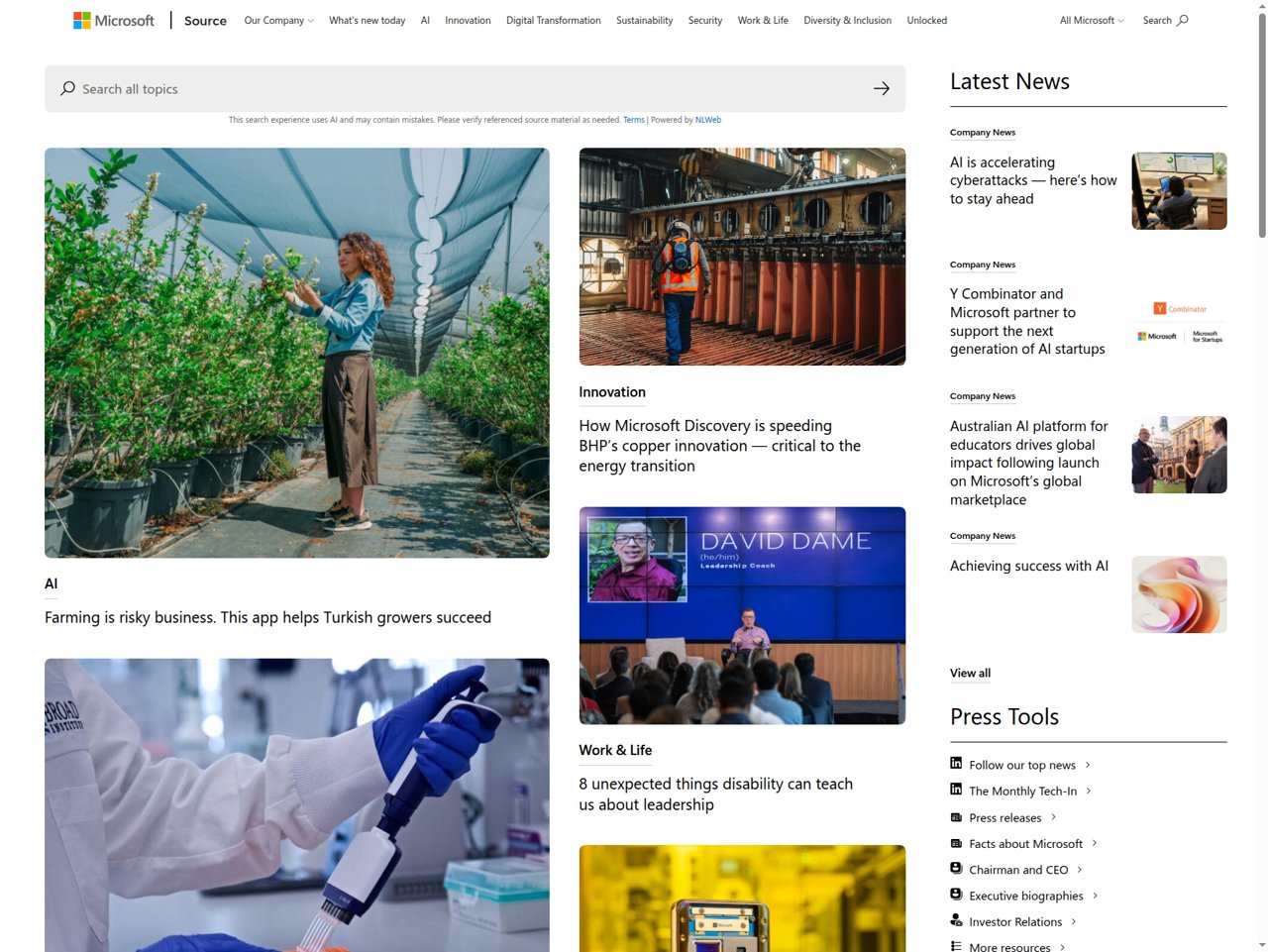Open the AI navigation item

pos(425,20)
